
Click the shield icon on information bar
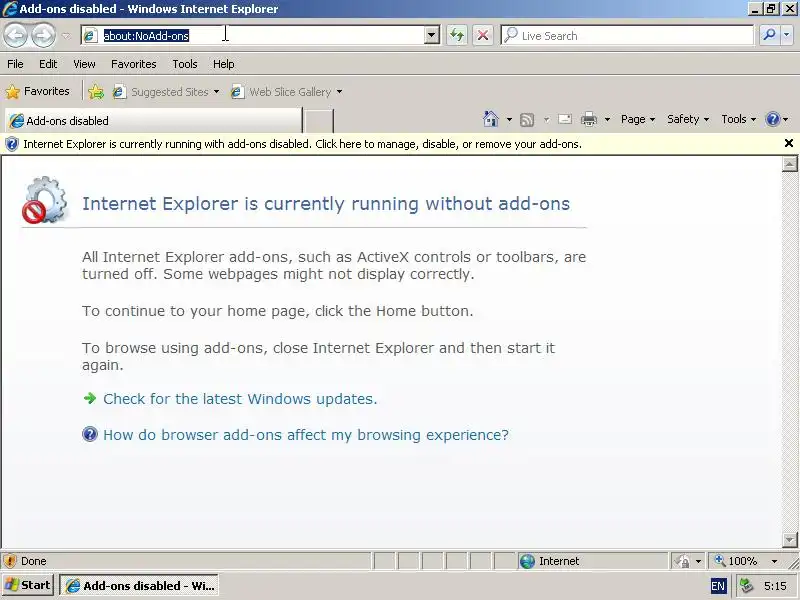11,144
